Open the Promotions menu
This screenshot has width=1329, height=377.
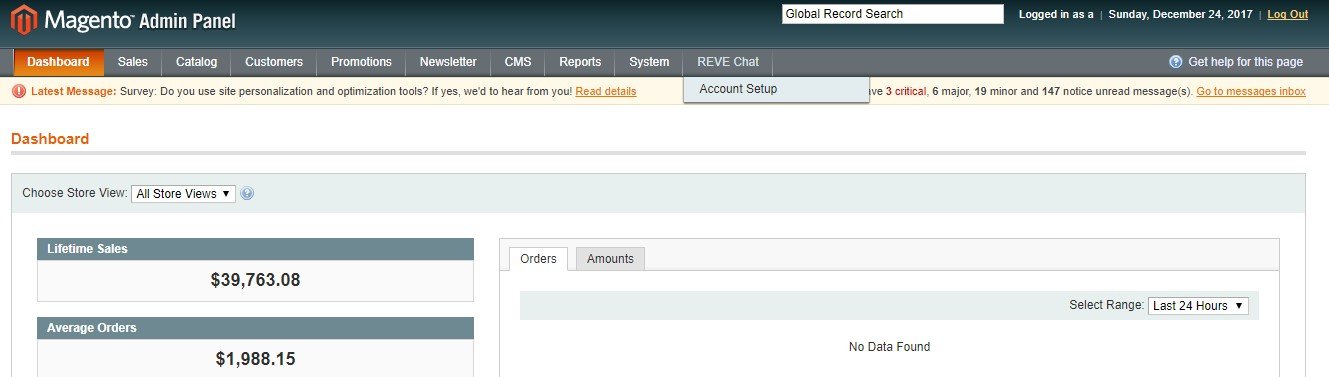point(361,62)
